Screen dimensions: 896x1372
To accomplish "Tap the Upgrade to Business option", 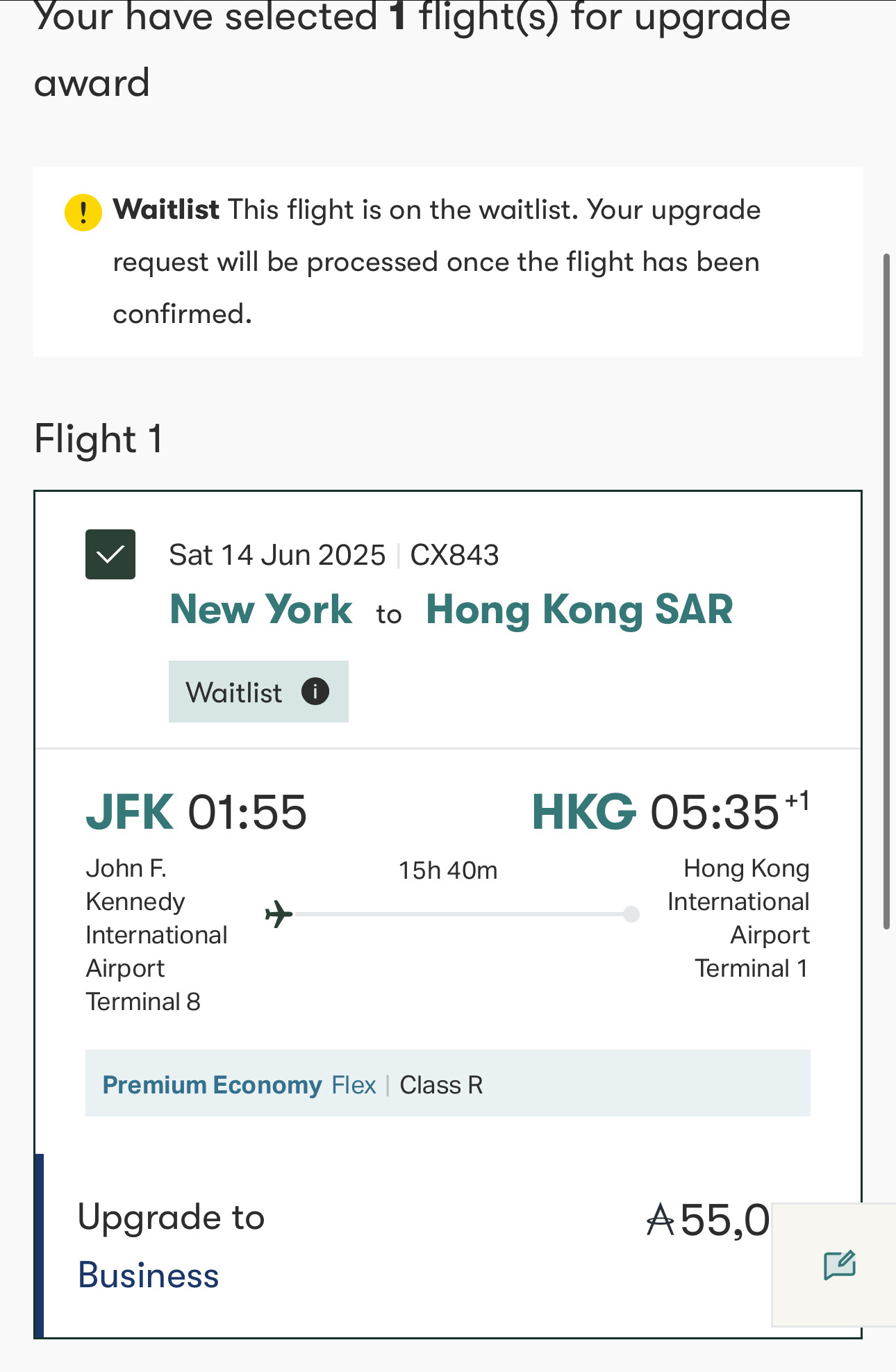I will pos(171,1246).
